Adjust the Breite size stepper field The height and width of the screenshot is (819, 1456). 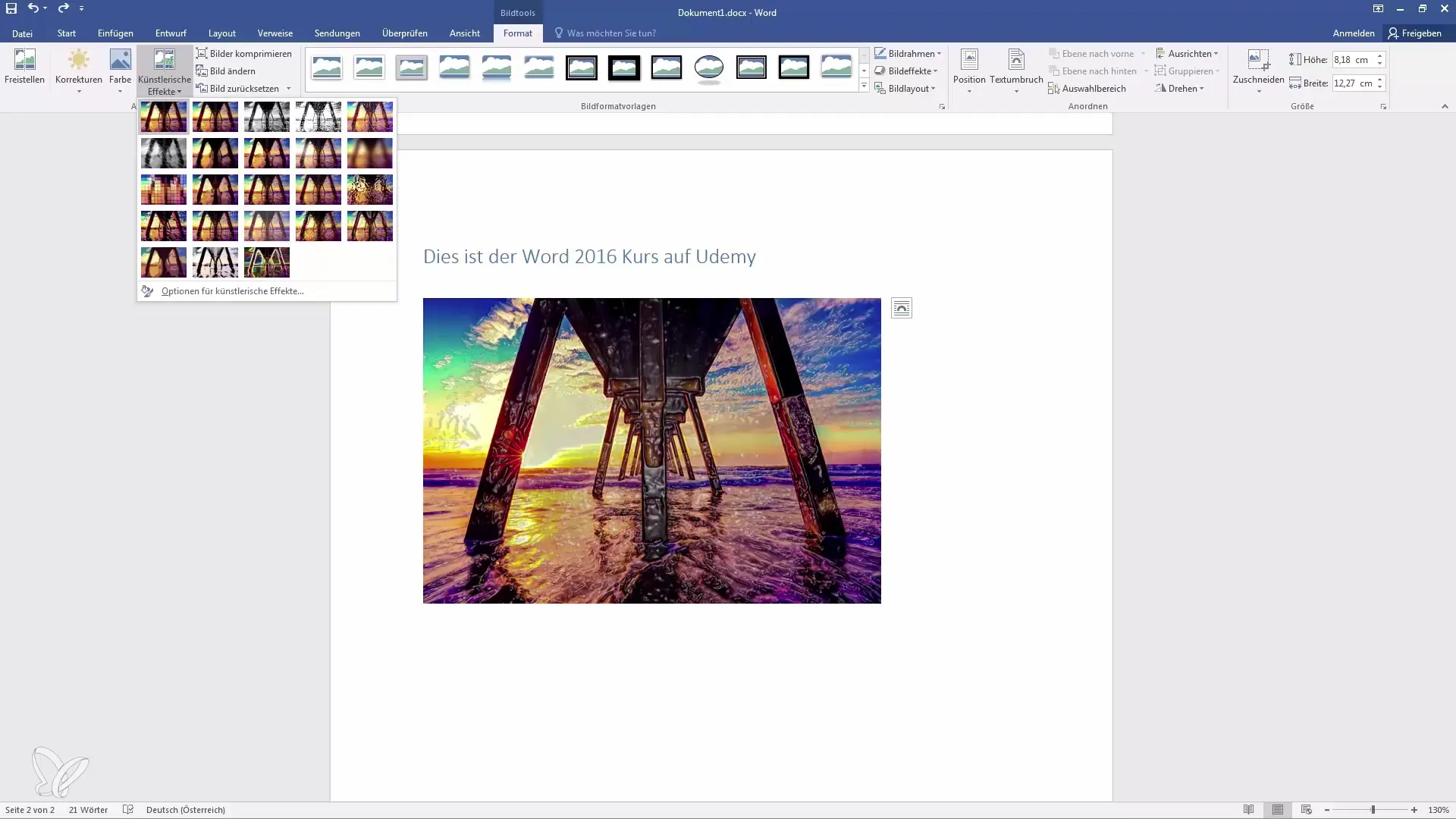(x=1382, y=83)
